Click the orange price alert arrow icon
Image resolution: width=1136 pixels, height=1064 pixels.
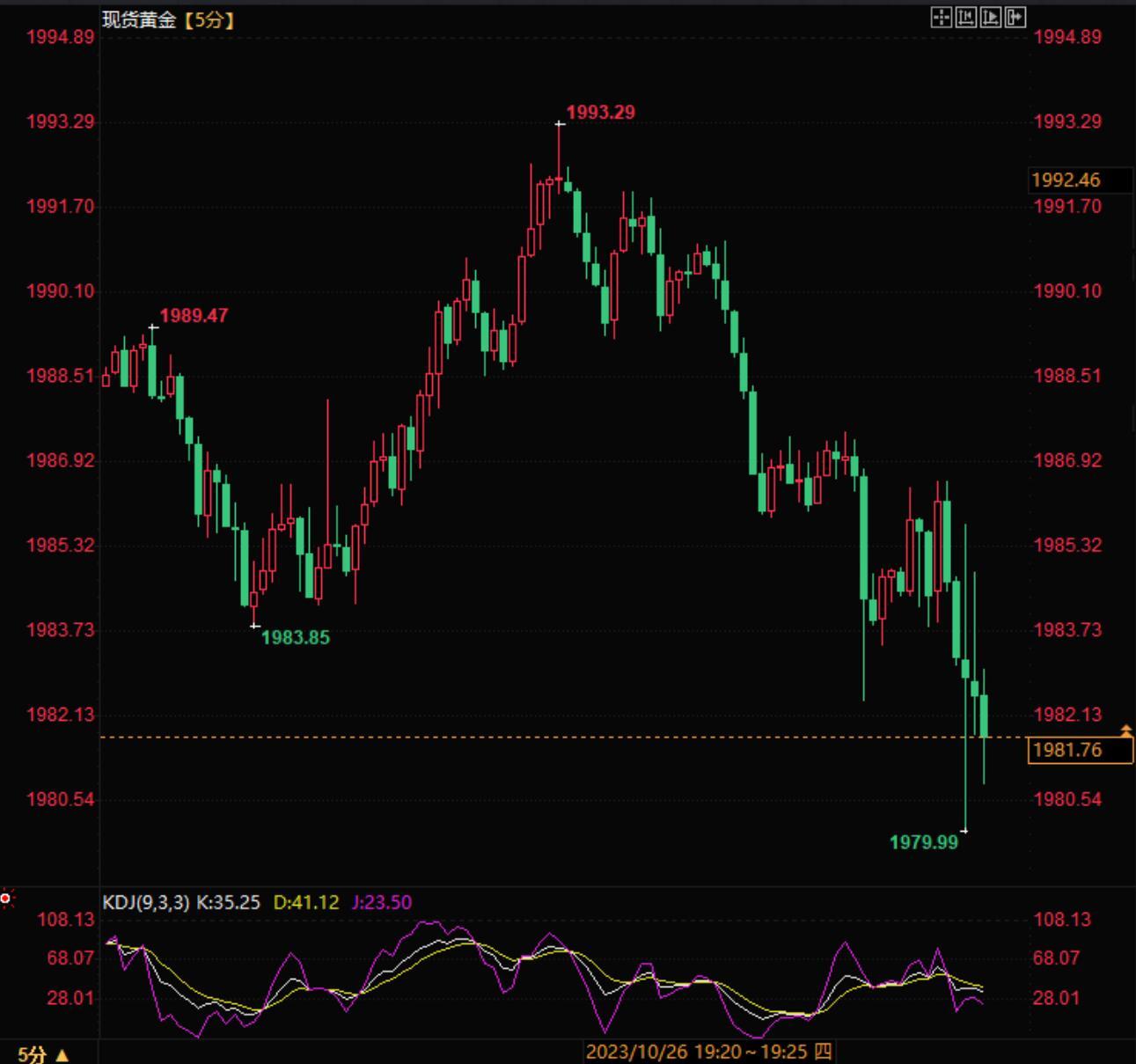pos(1125,730)
